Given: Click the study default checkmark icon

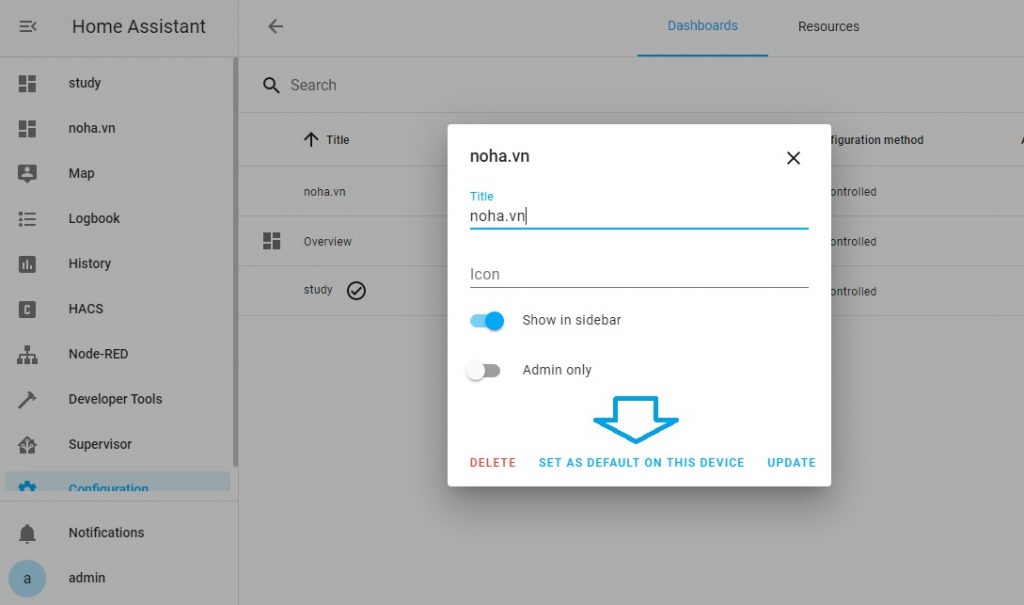Looking at the screenshot, I should coord(356,290).
